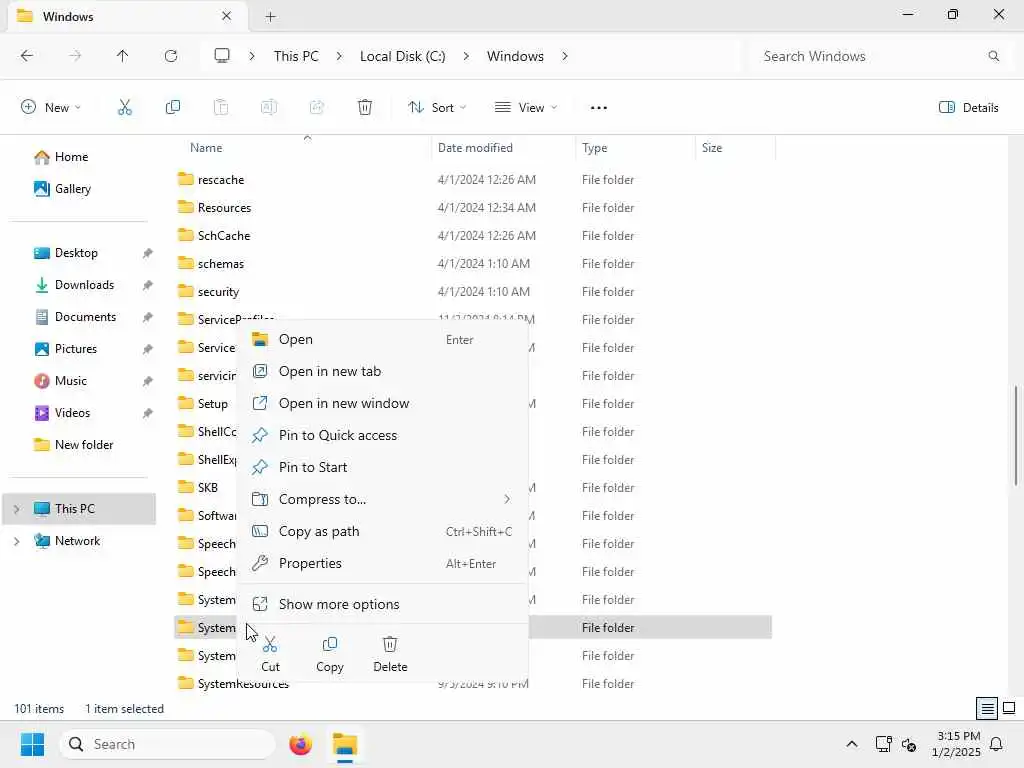Expand Network tree node
Image resolution: width=1024 pixels, height=768 pixels.
coord(17,541)
